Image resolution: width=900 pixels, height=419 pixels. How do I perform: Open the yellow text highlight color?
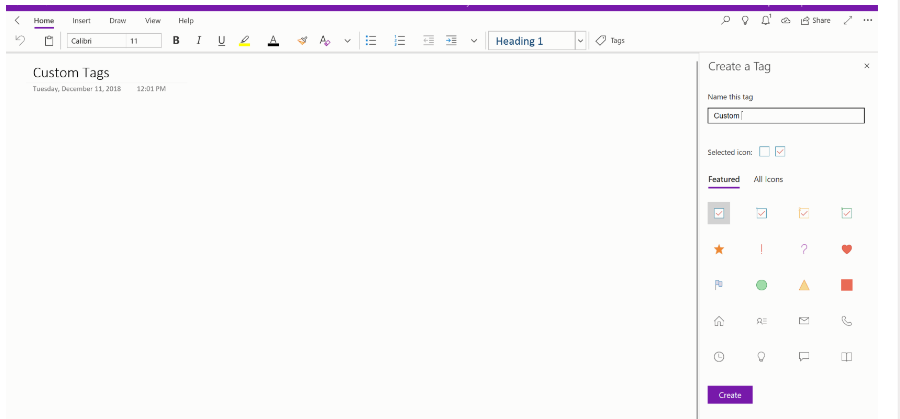245,41
